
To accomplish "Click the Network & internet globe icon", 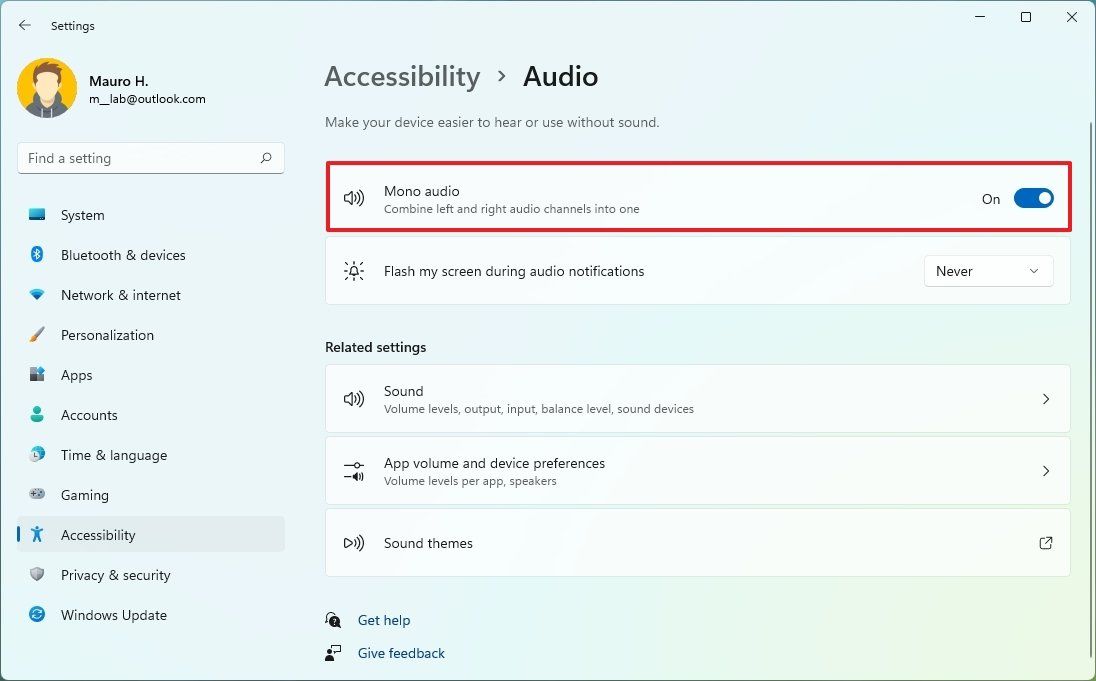I will [36, 295].
